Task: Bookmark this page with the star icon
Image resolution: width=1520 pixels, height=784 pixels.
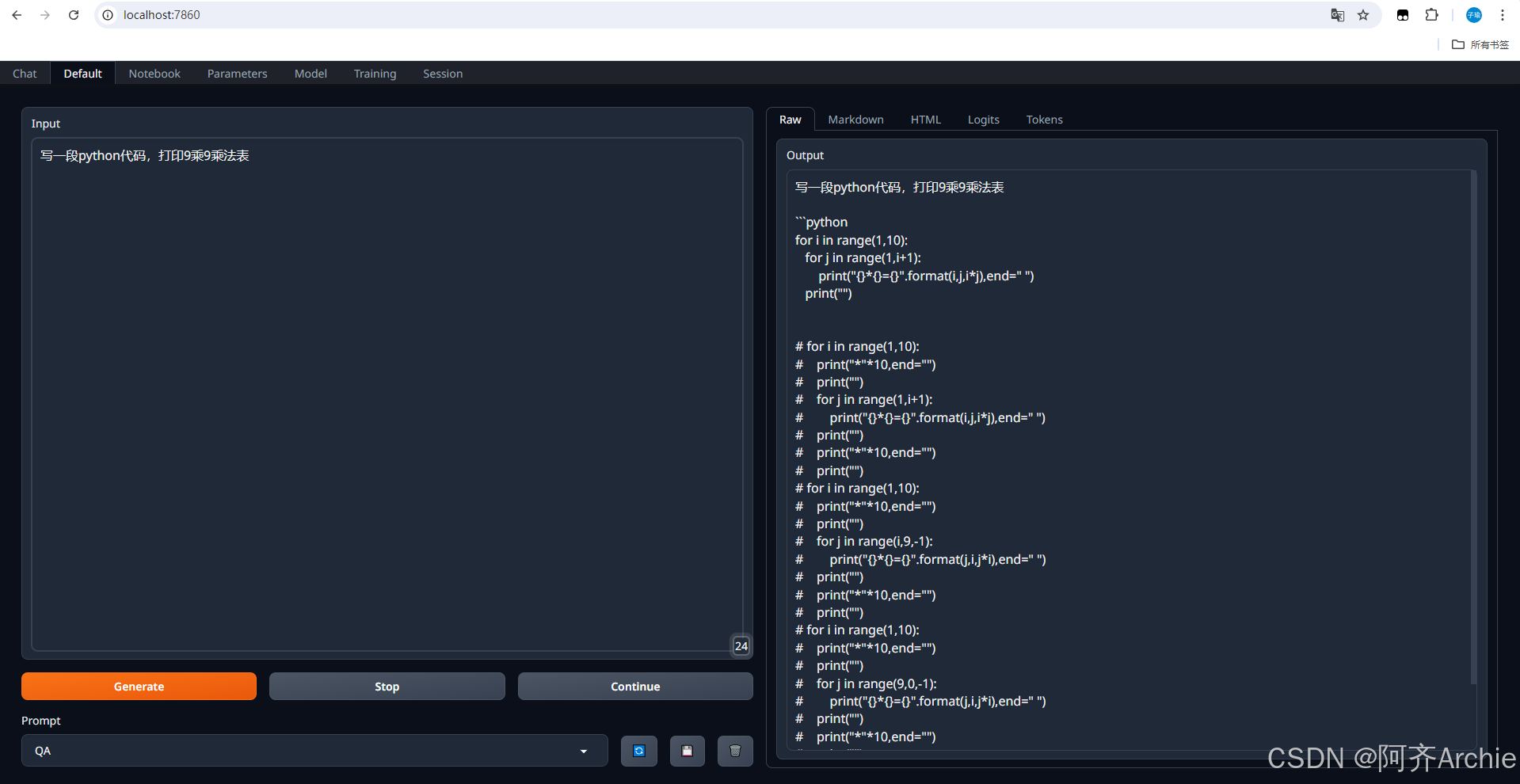Action: point(1362,15)
